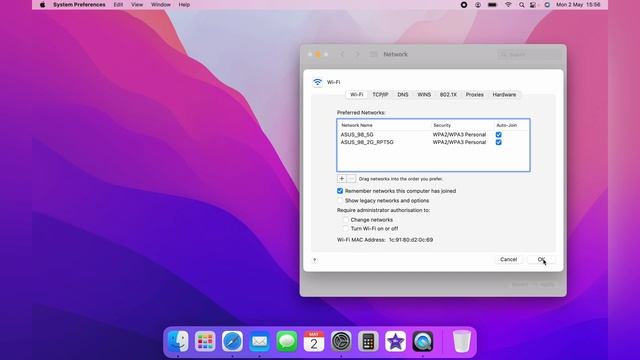Open the Apple menu
The image size is (640, 360).
tap(42, 5)
